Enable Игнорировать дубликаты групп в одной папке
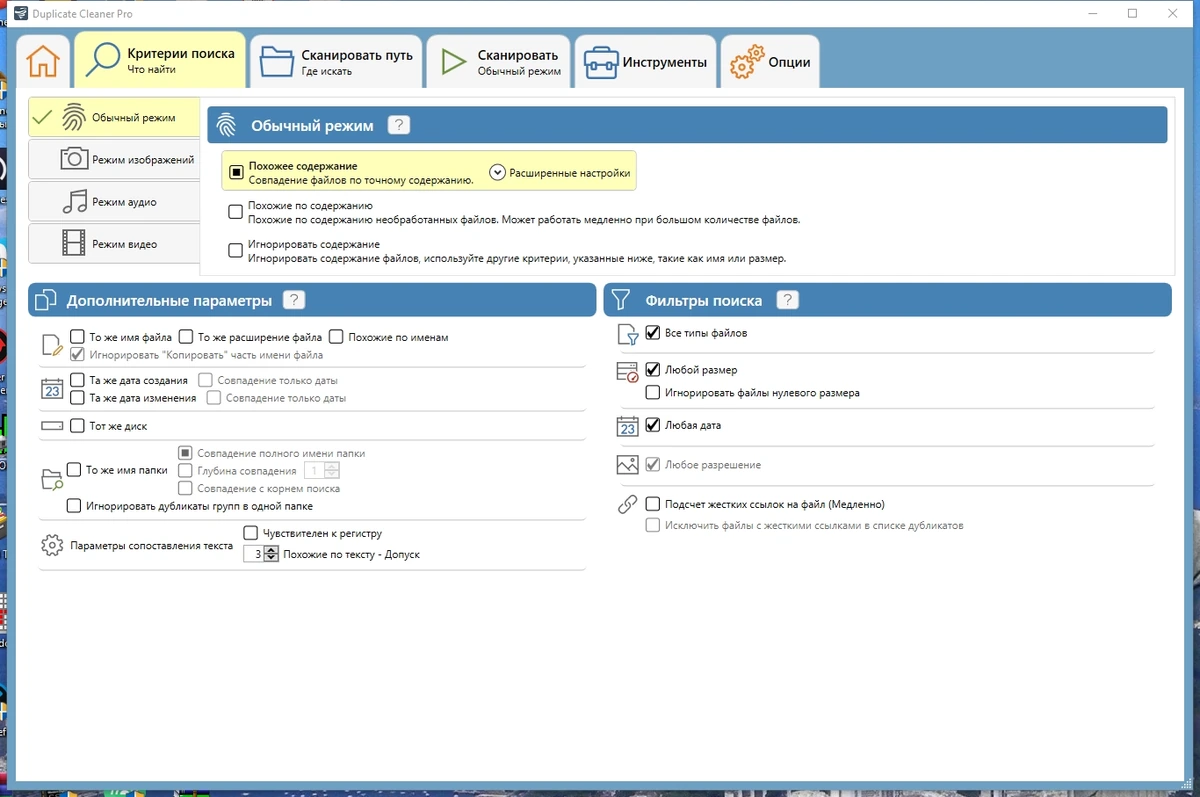This screenshot has width=1200, height=797. (73, 506)
